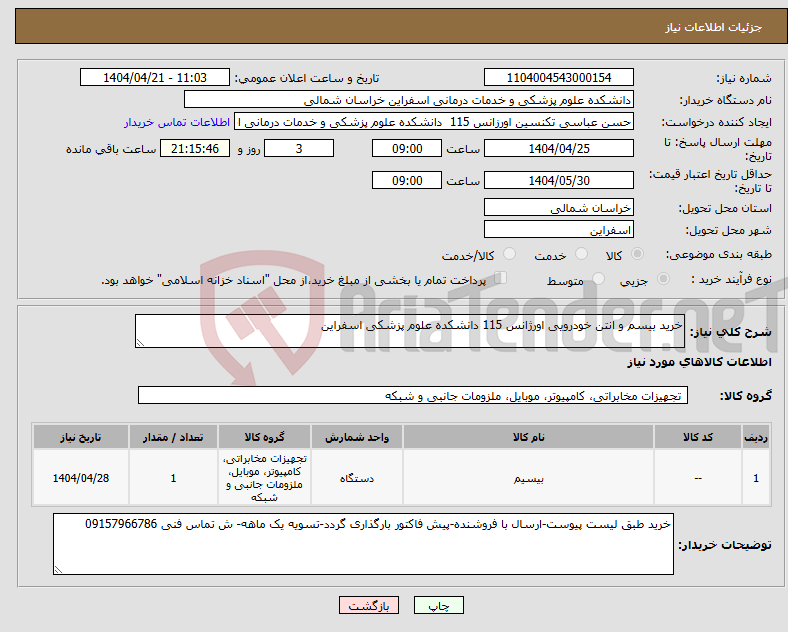Click the remaining days field showing 3
The image size is (788, 632).
click(x=299, y=149)
